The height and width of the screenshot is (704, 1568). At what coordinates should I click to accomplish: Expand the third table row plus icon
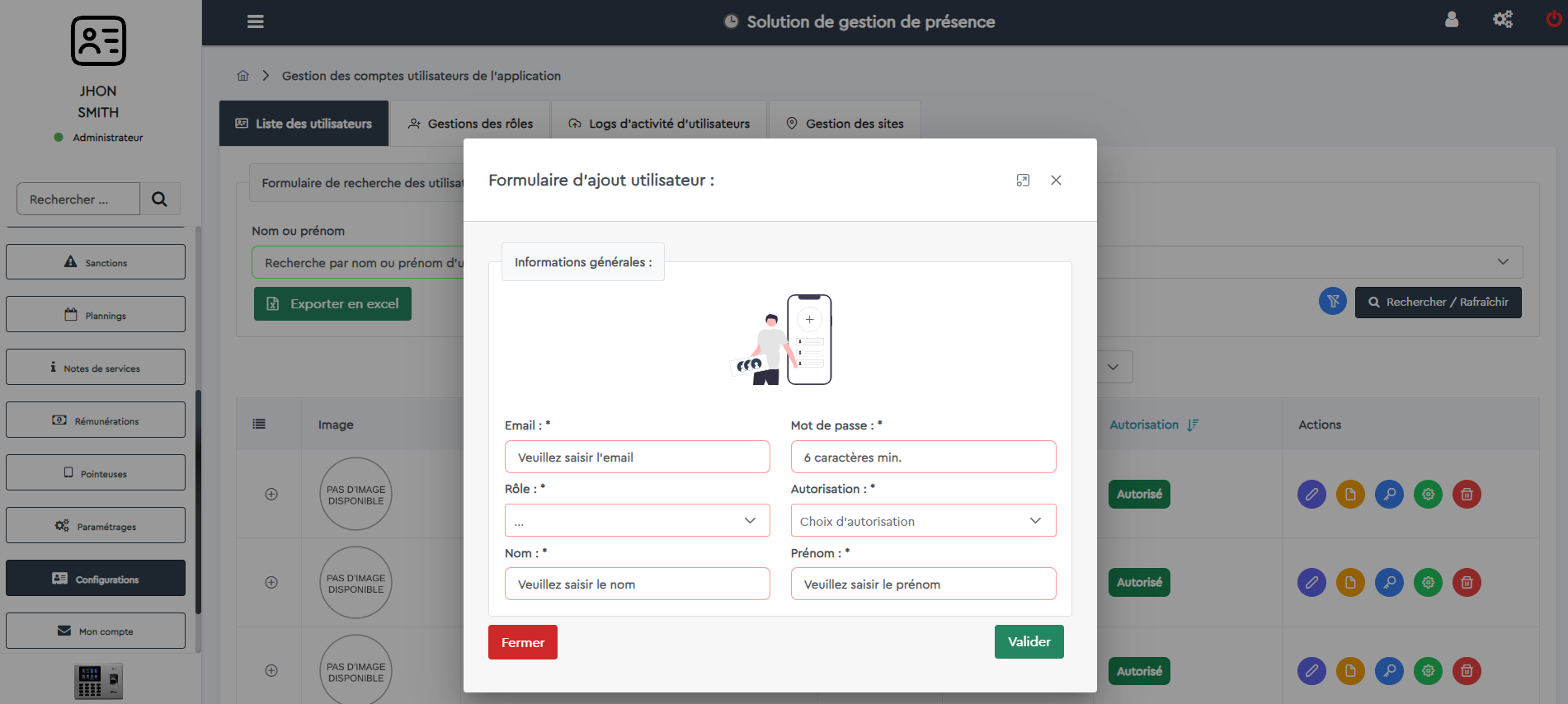[271, 670]
